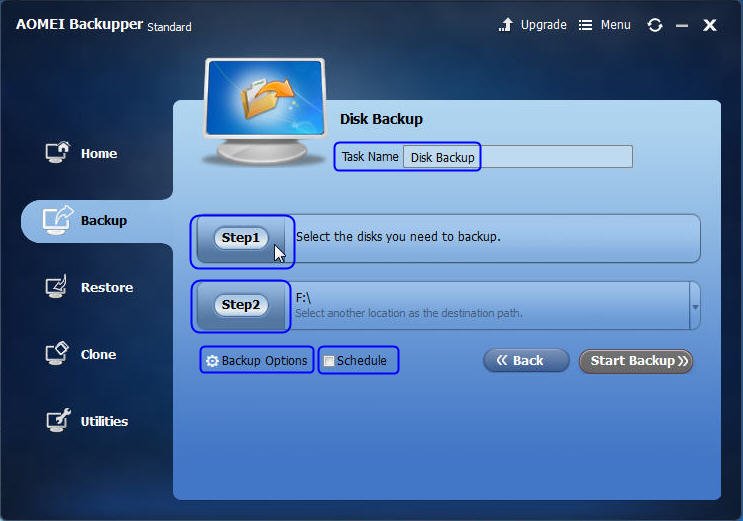
Task: Click the Upgrade text link
Action: pyautogui.click(x=544, y=25)
